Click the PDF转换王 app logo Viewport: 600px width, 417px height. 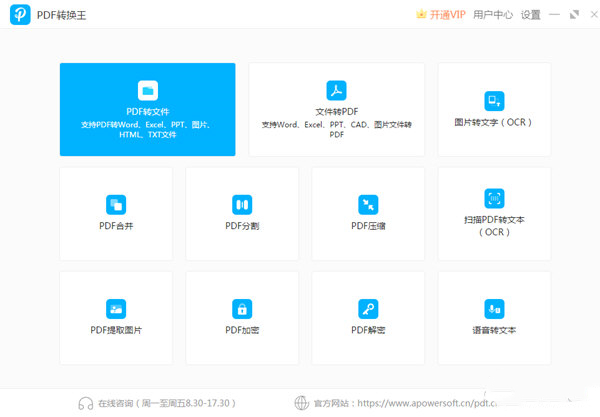(x=19, y=15)
